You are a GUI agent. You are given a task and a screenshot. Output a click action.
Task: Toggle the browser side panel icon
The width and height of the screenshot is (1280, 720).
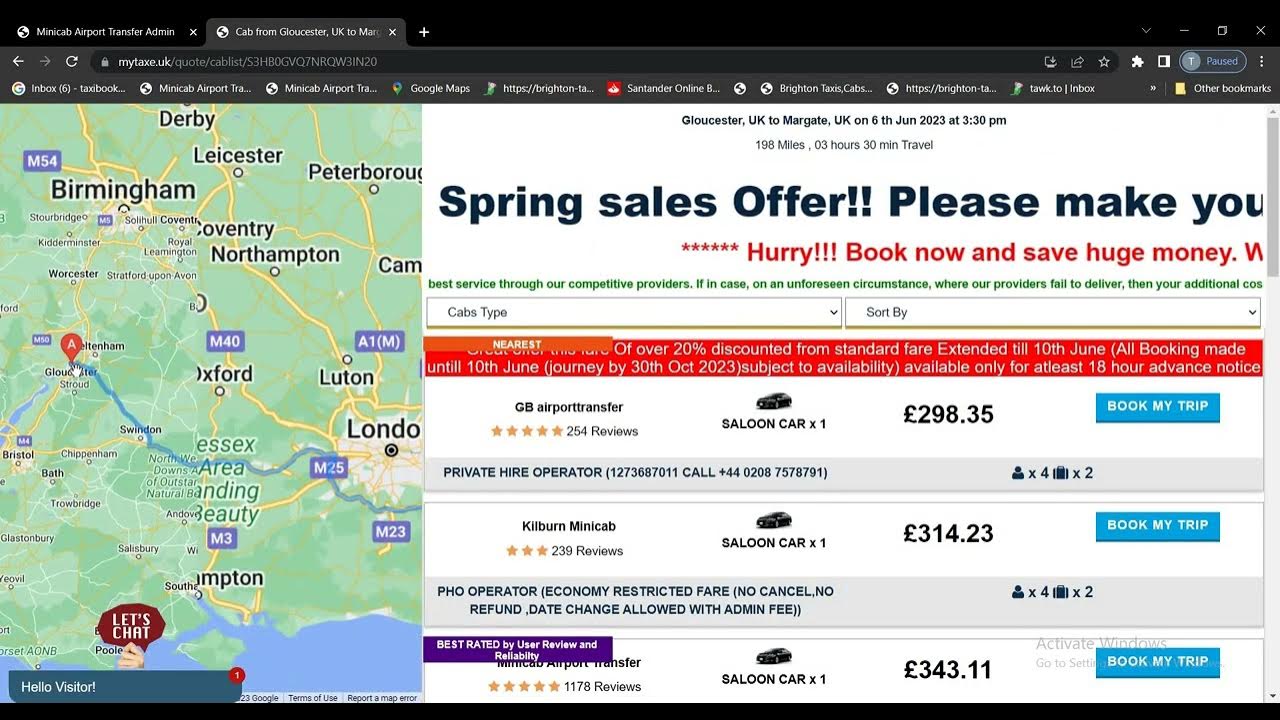tap(1164, 61)
